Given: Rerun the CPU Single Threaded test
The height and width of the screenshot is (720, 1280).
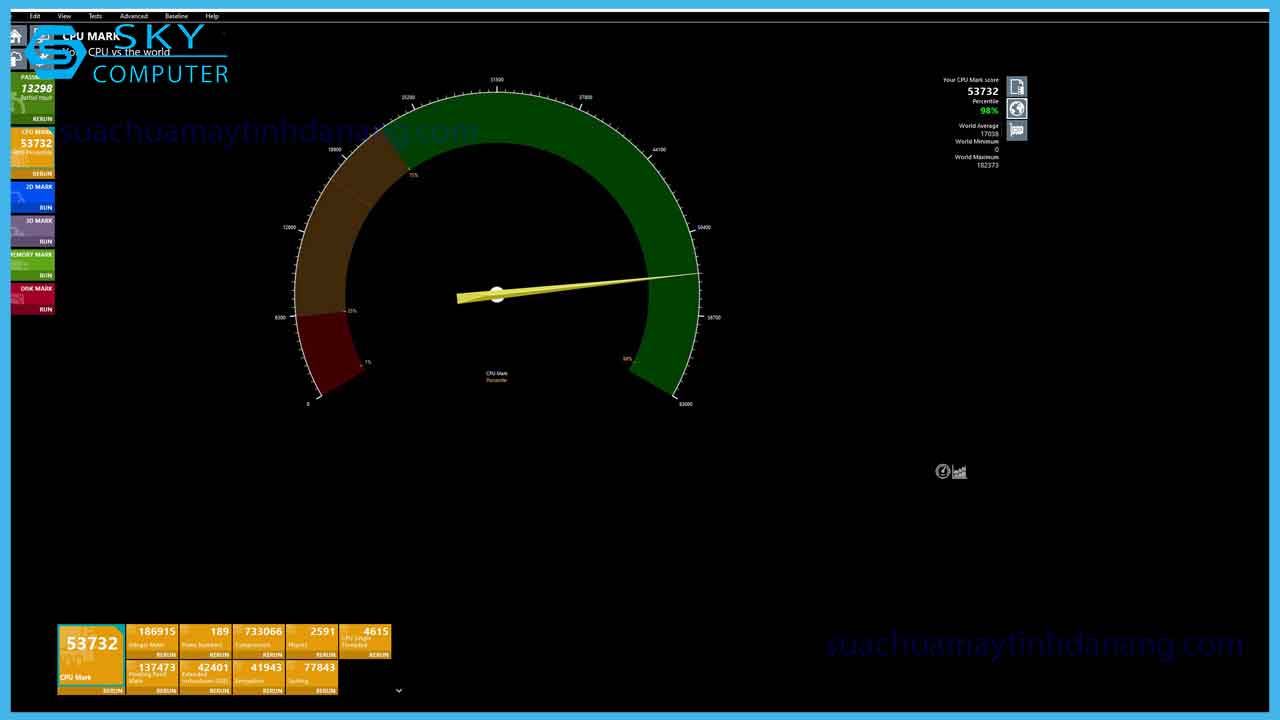Looking at the screenshot, I should (x=379, y=655).
